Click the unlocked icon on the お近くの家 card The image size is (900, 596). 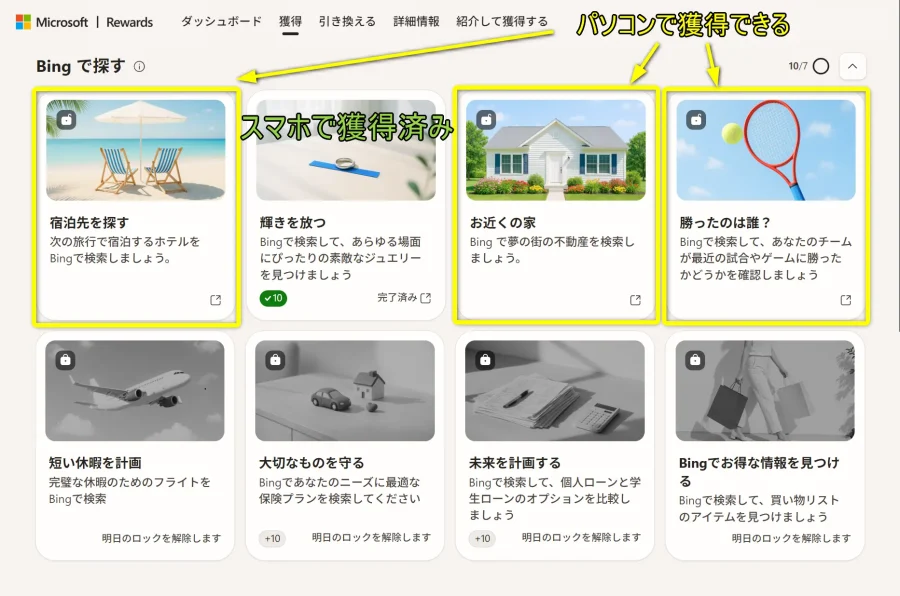486,119
